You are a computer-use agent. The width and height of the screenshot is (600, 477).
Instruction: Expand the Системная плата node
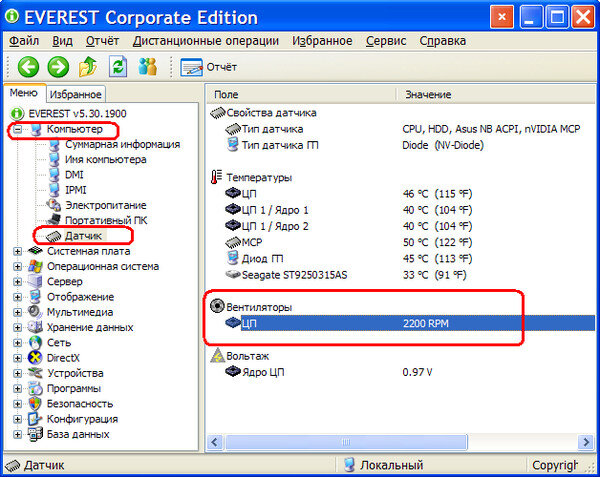coord(17,251)
